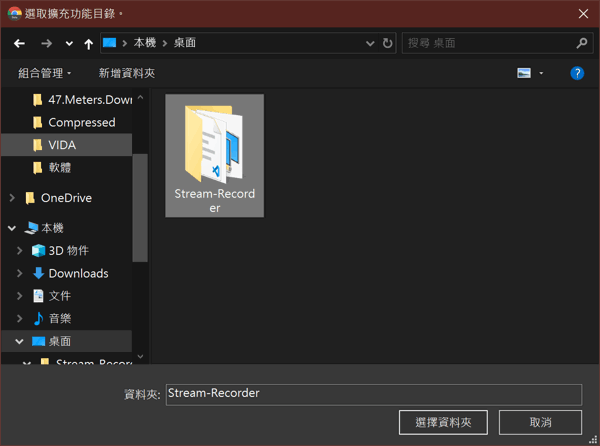
Task: Open the recent locations dropdown arrow
Action: pos(69,44)
